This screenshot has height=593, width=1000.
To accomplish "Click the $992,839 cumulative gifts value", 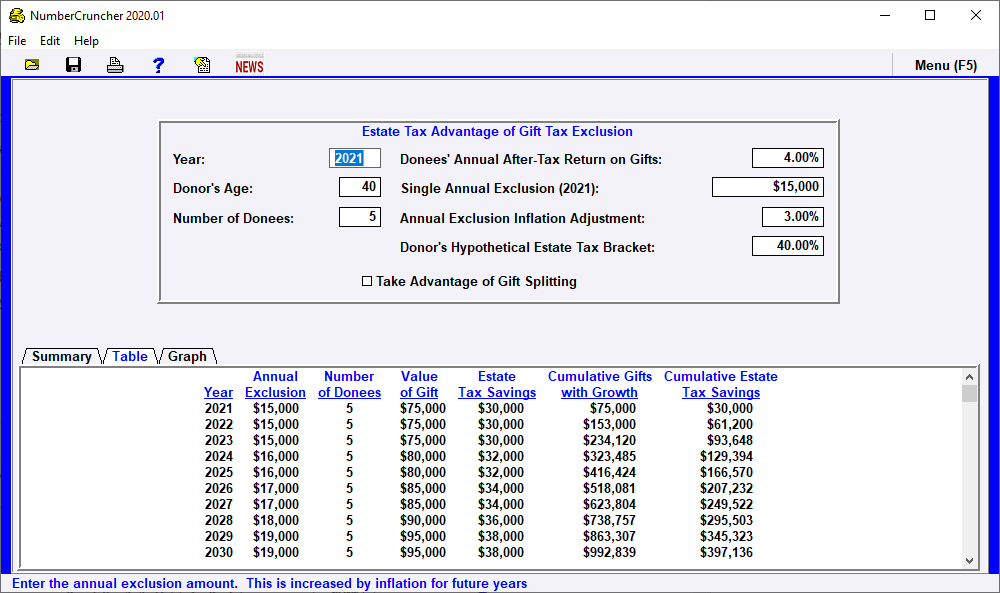I will click(x=609, y=552).
